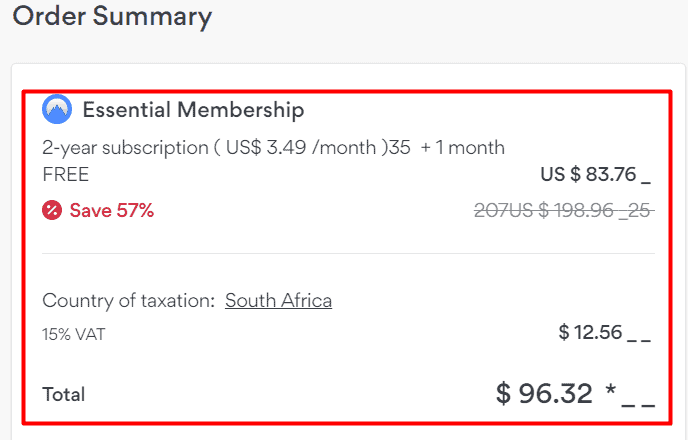Image resolution: width=688 pixels, height=440 pixels.
Task: Click the Save 57% discount label
Action: tap(111, 210)
